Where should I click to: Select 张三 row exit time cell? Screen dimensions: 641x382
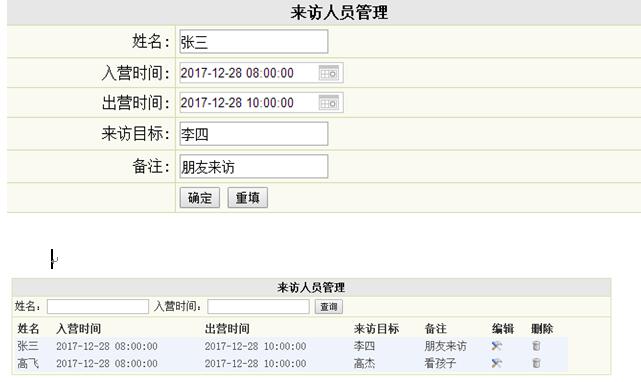coord(256,346)
